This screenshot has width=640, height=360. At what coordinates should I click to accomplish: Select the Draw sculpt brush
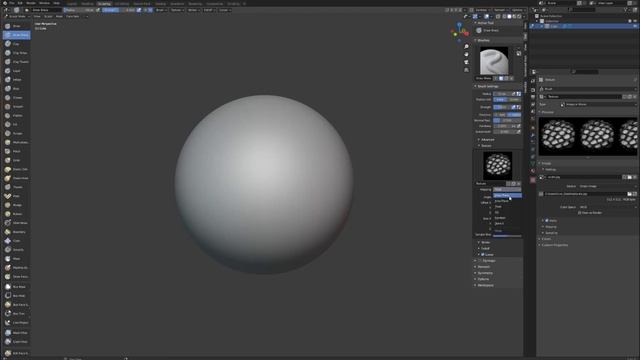click(x=16, y=26)
